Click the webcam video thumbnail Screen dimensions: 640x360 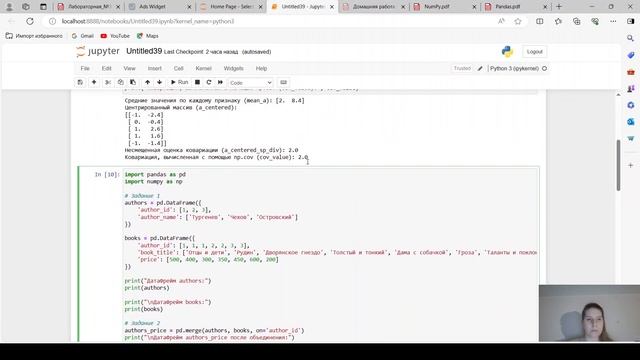589,313
